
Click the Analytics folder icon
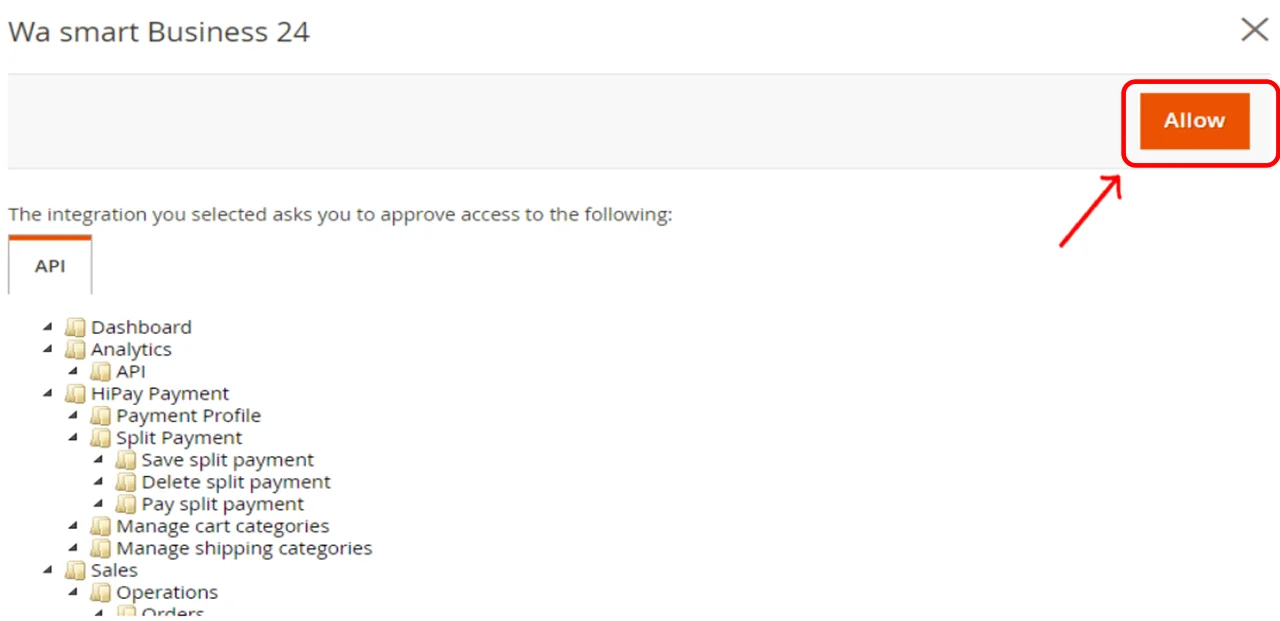point(75,349)
